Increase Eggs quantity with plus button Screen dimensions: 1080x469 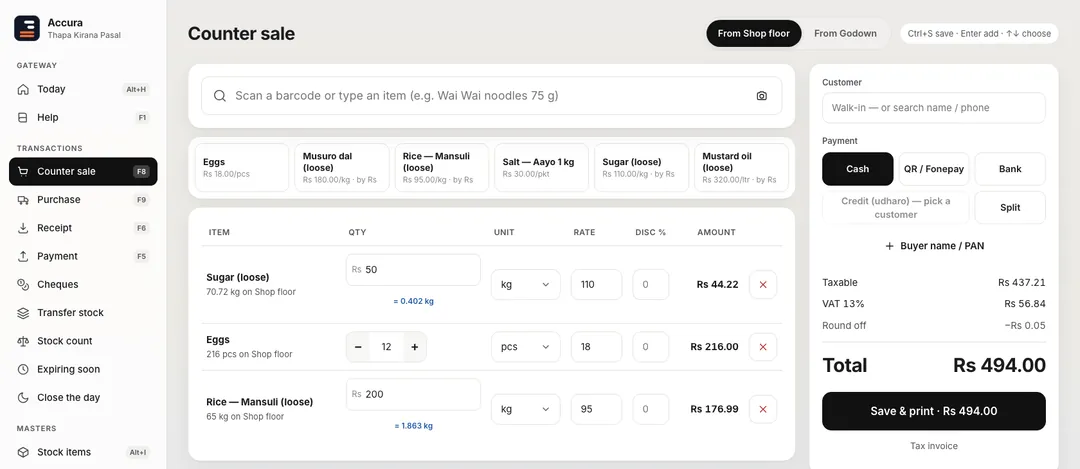point(415,347)
